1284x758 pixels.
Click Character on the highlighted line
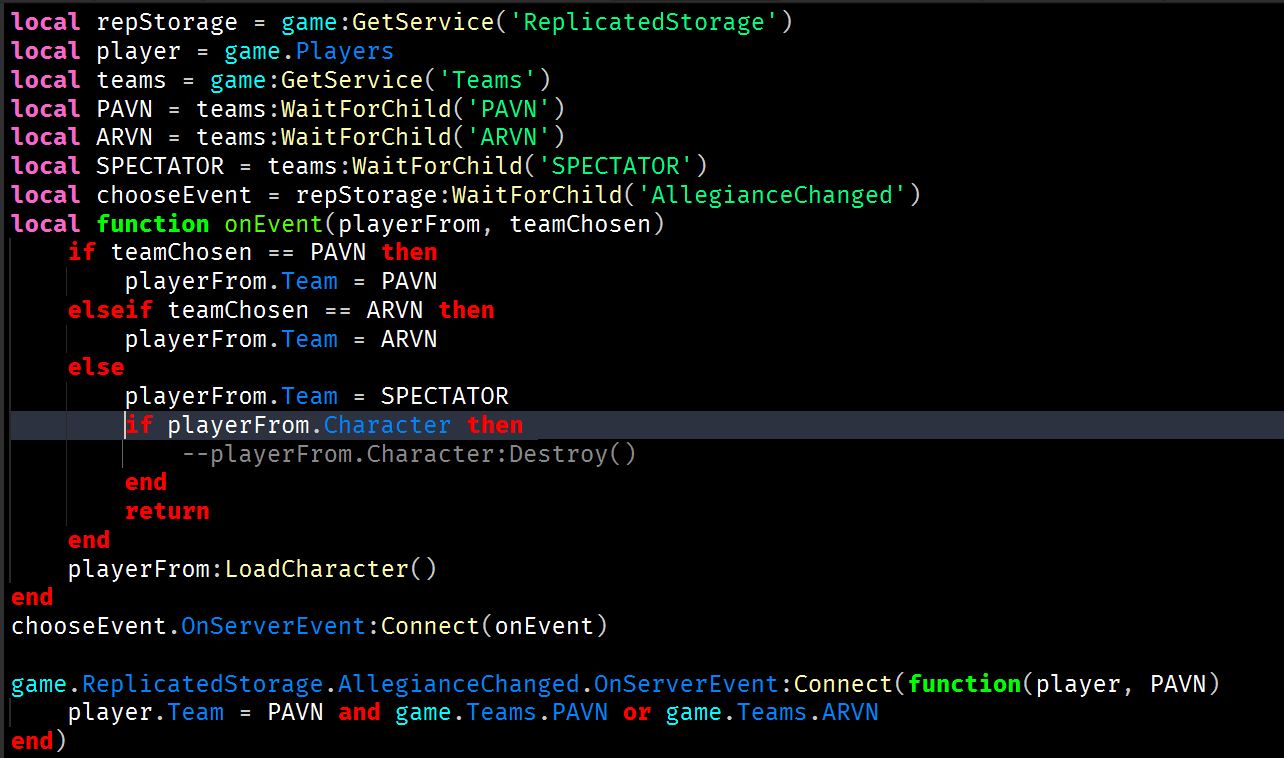point(387,425)
